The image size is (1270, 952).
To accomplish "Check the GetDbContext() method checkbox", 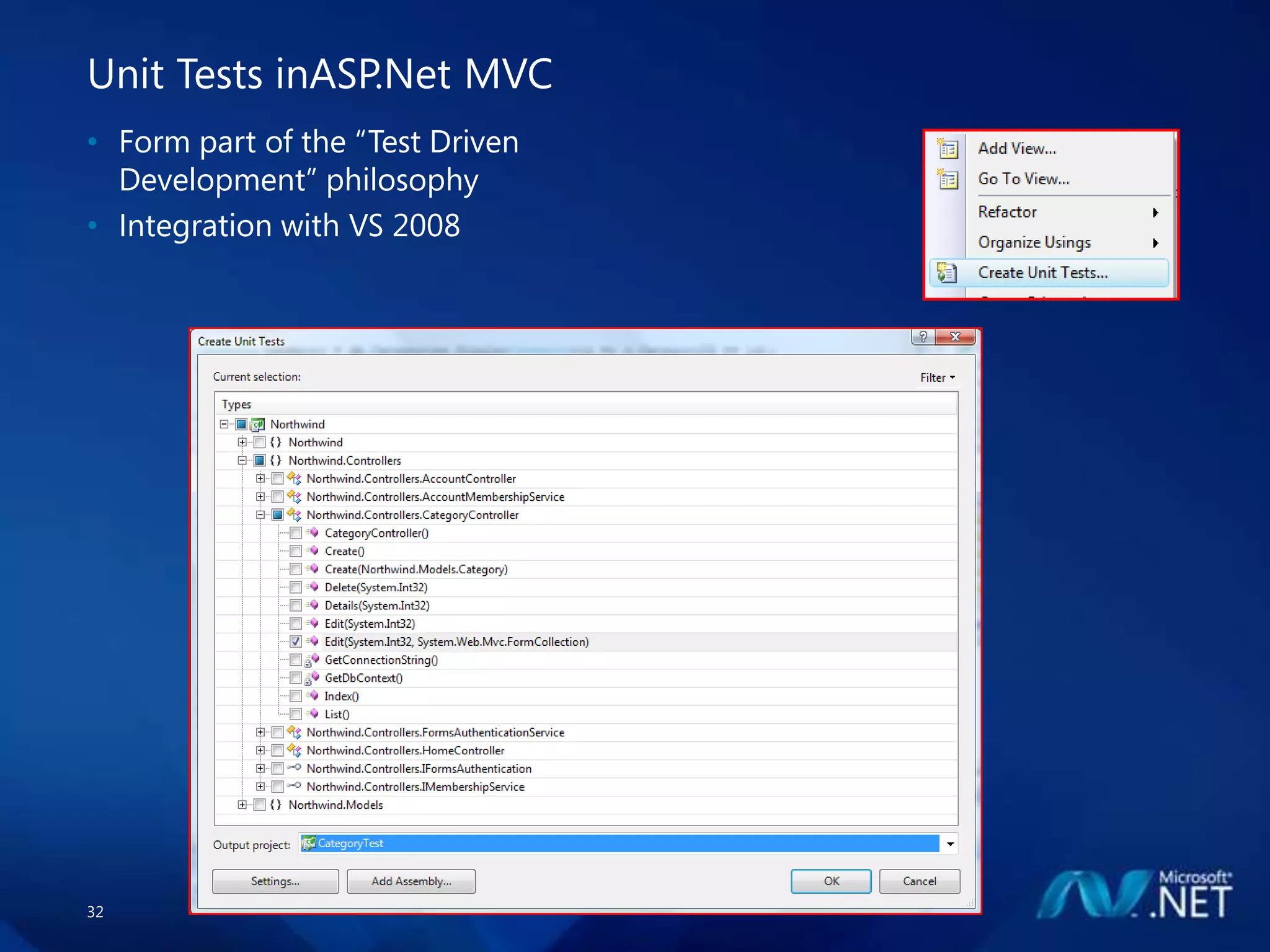I will click(x=296, y=678).
